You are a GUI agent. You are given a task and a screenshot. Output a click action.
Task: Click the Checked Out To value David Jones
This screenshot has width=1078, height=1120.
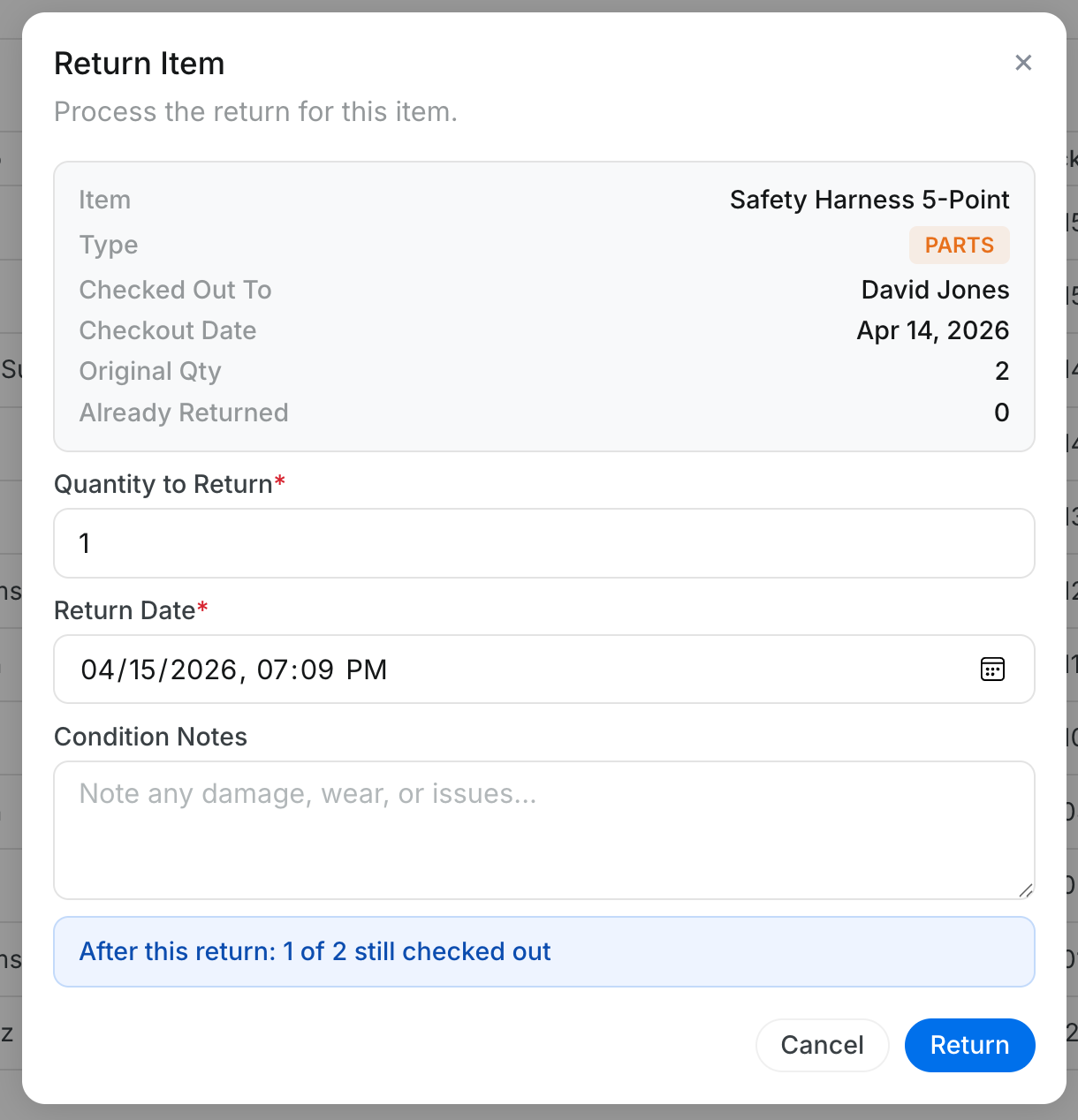point(935,290)
